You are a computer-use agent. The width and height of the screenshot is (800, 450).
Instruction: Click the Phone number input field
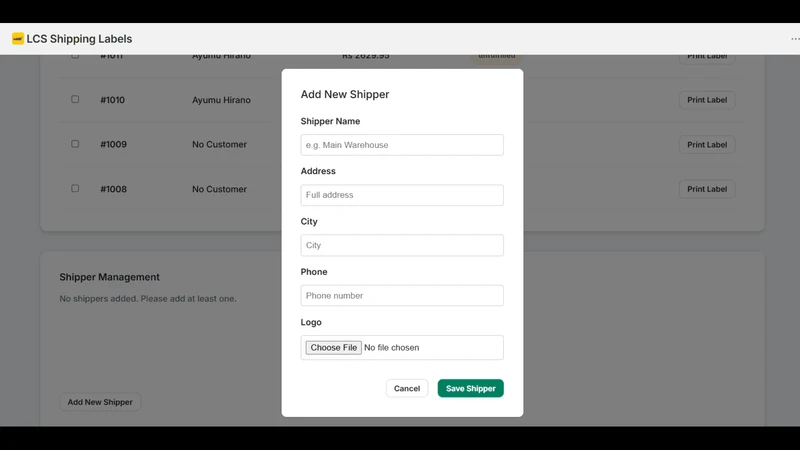pyautogui.click(x=402, y=295)
